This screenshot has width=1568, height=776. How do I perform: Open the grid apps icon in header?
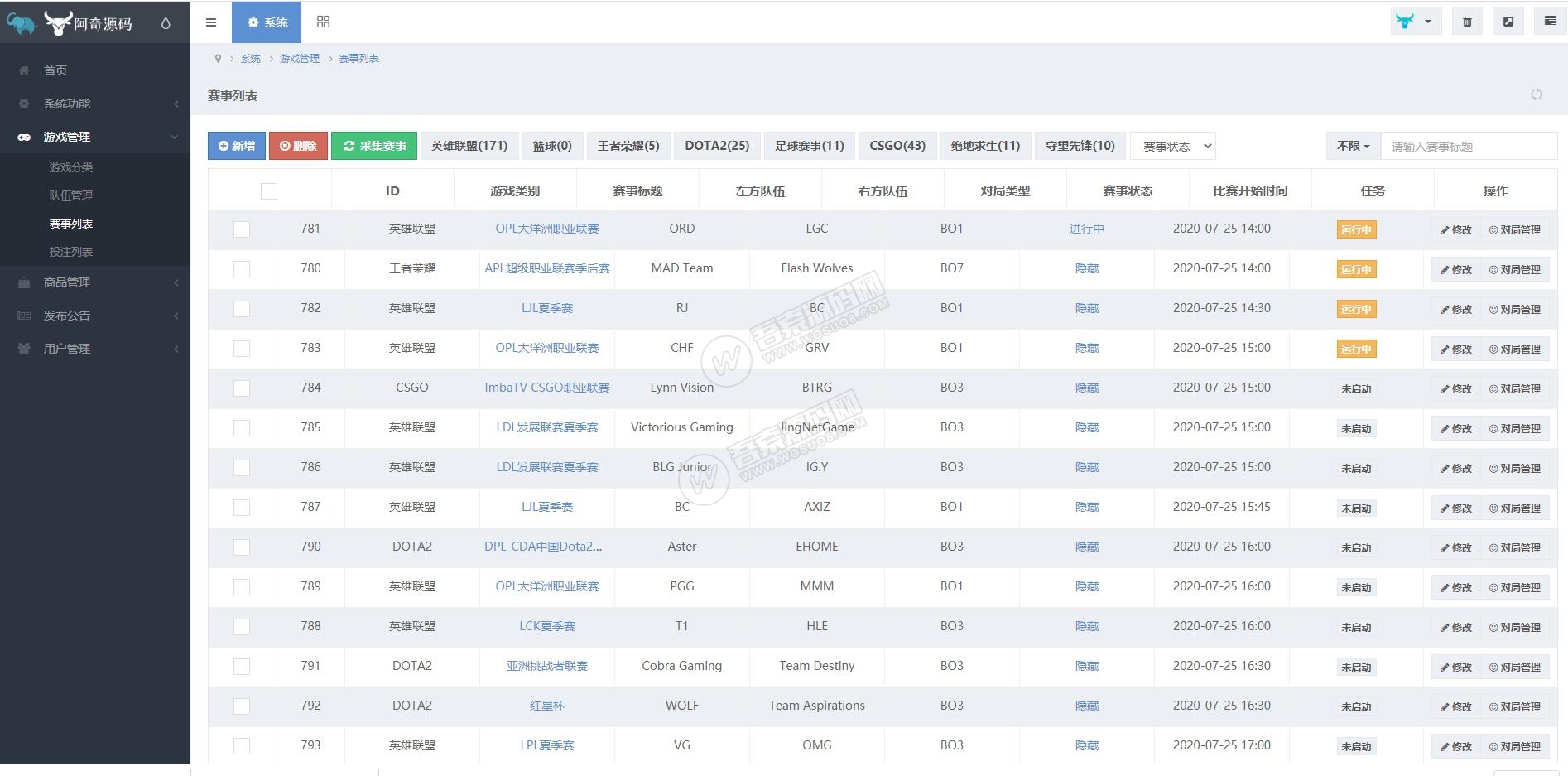[x=323, y=22]
